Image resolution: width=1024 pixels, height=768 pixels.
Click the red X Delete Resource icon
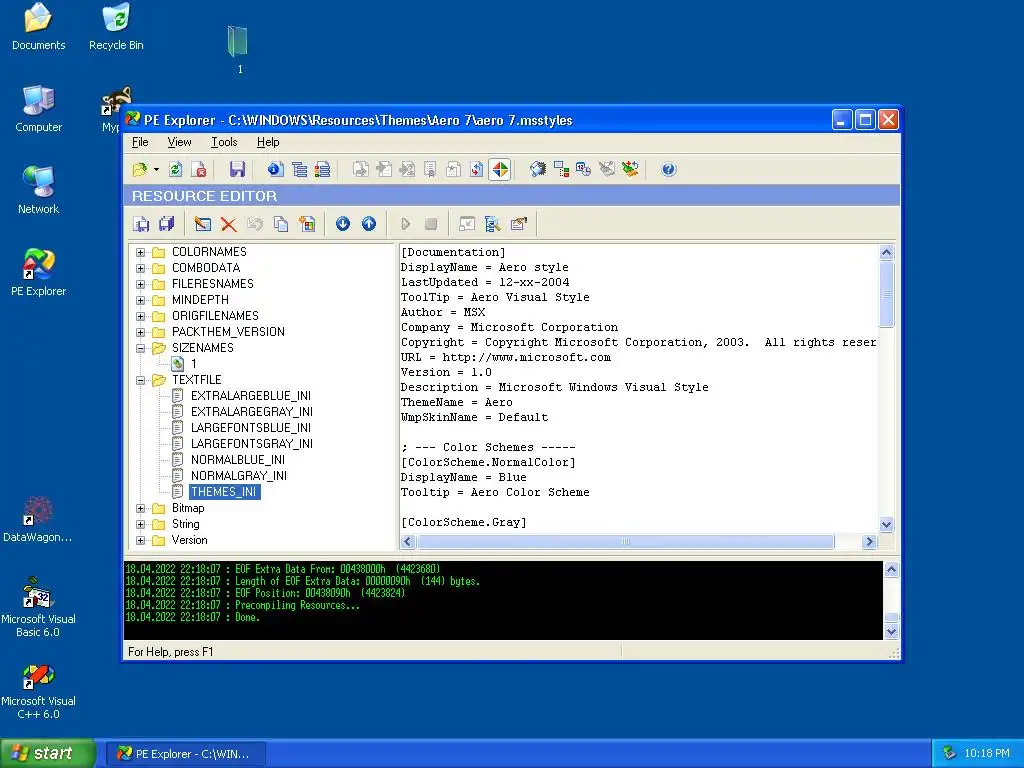pos(229,224)
